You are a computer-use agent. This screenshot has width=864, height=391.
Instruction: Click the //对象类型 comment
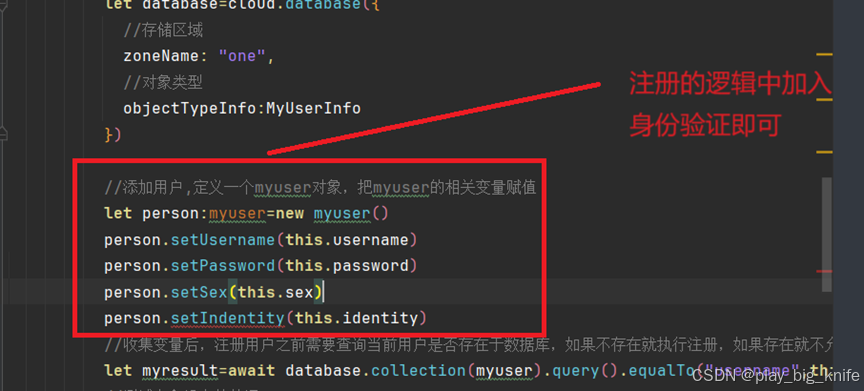163,83
